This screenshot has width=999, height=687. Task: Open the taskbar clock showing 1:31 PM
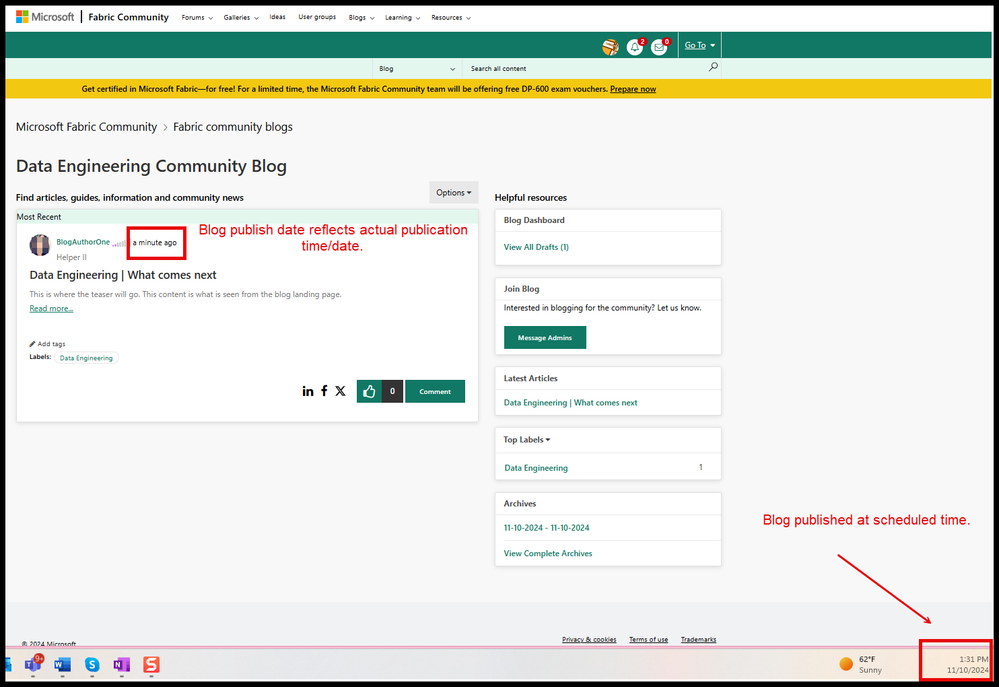click(967, 664)
